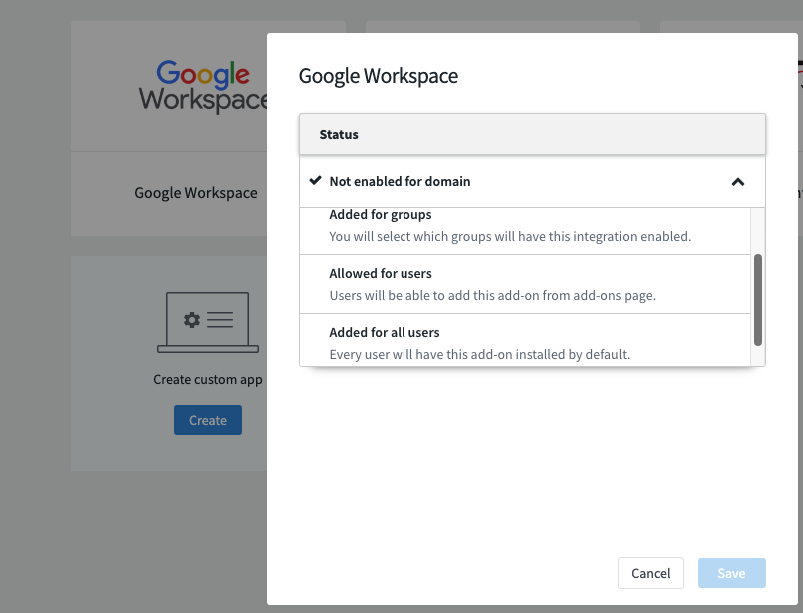Click the 'Google Workspace' dialog title
Viewport: 803px width, 613px height.
pyautogui.click(x=378, y=76)
